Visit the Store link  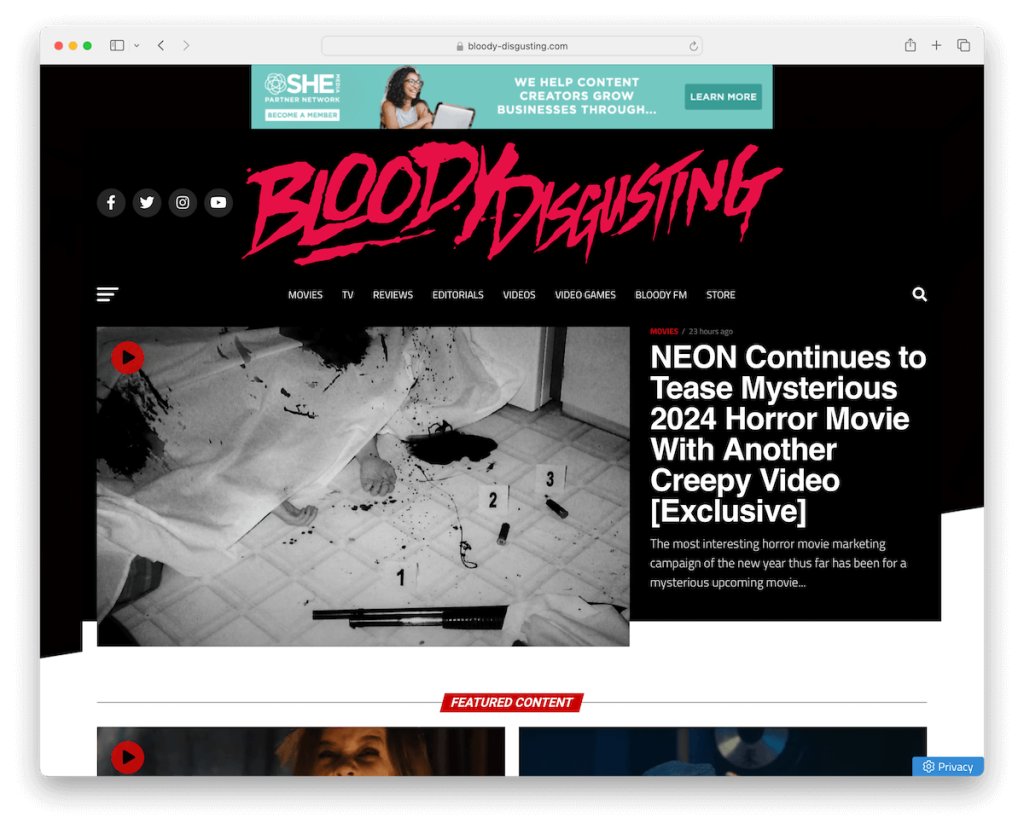pyautogui.click(x=720, y=295)
